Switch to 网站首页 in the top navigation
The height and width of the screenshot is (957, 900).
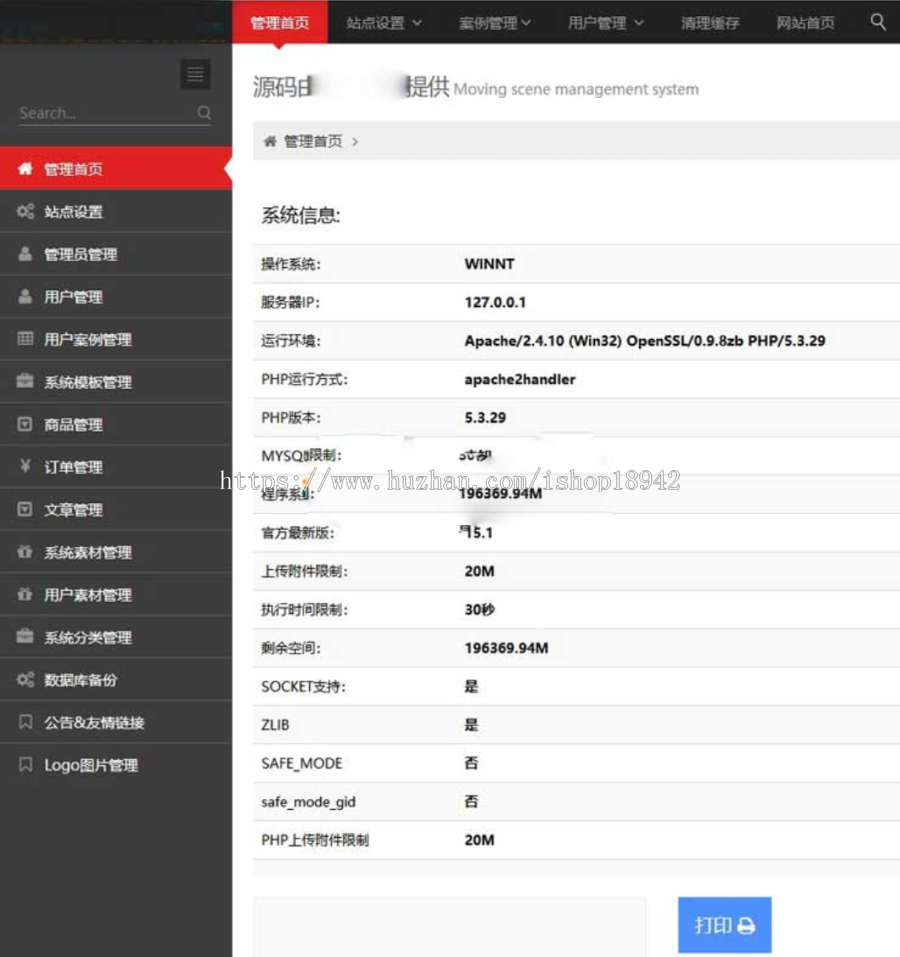coord(806,21)
